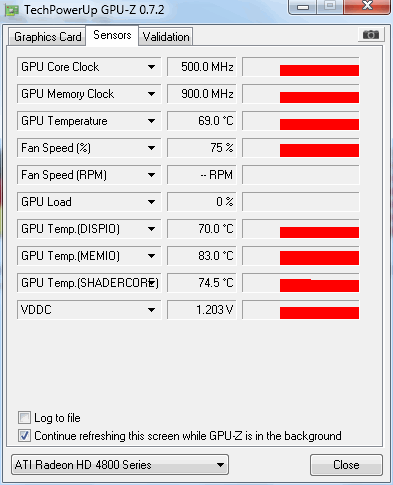This screenshot has height=485, width=393.
Task: Open the Validation tab
Action: [x=166, y=37]
